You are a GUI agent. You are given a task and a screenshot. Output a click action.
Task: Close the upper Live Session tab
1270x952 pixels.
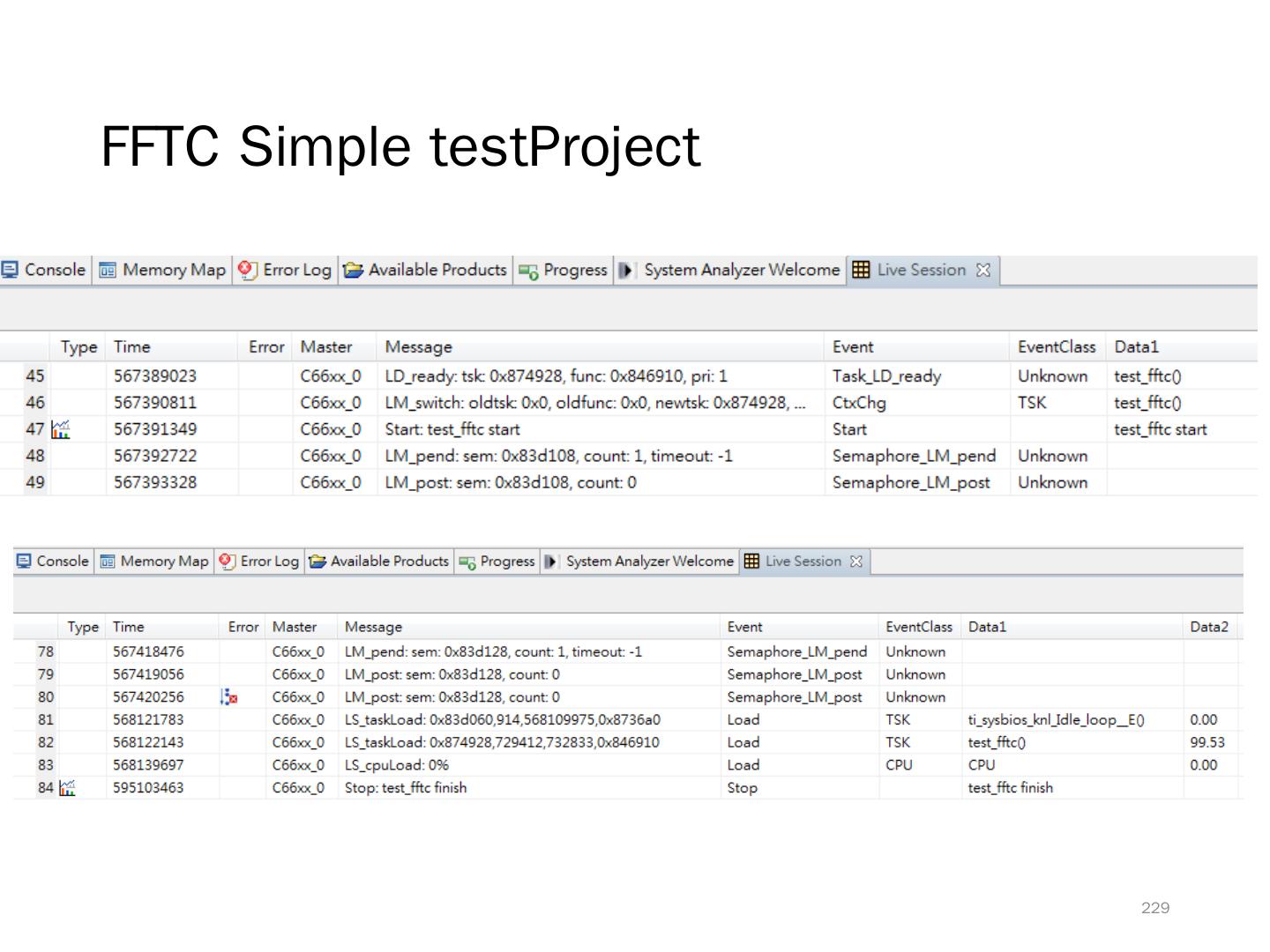983,270
